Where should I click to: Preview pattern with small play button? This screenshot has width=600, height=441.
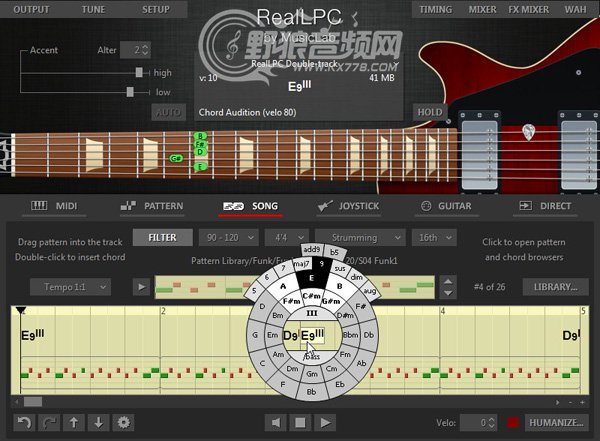pos(141,287)
